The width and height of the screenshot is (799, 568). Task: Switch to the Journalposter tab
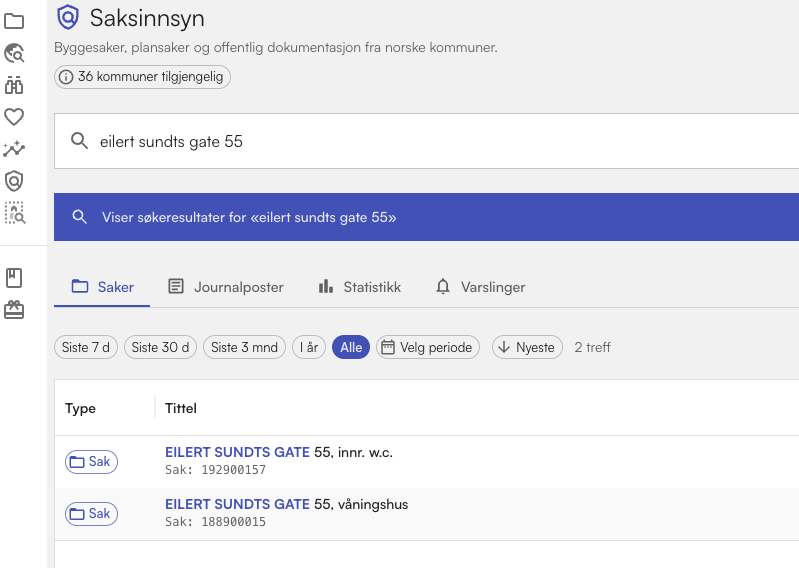click(226, 287)
